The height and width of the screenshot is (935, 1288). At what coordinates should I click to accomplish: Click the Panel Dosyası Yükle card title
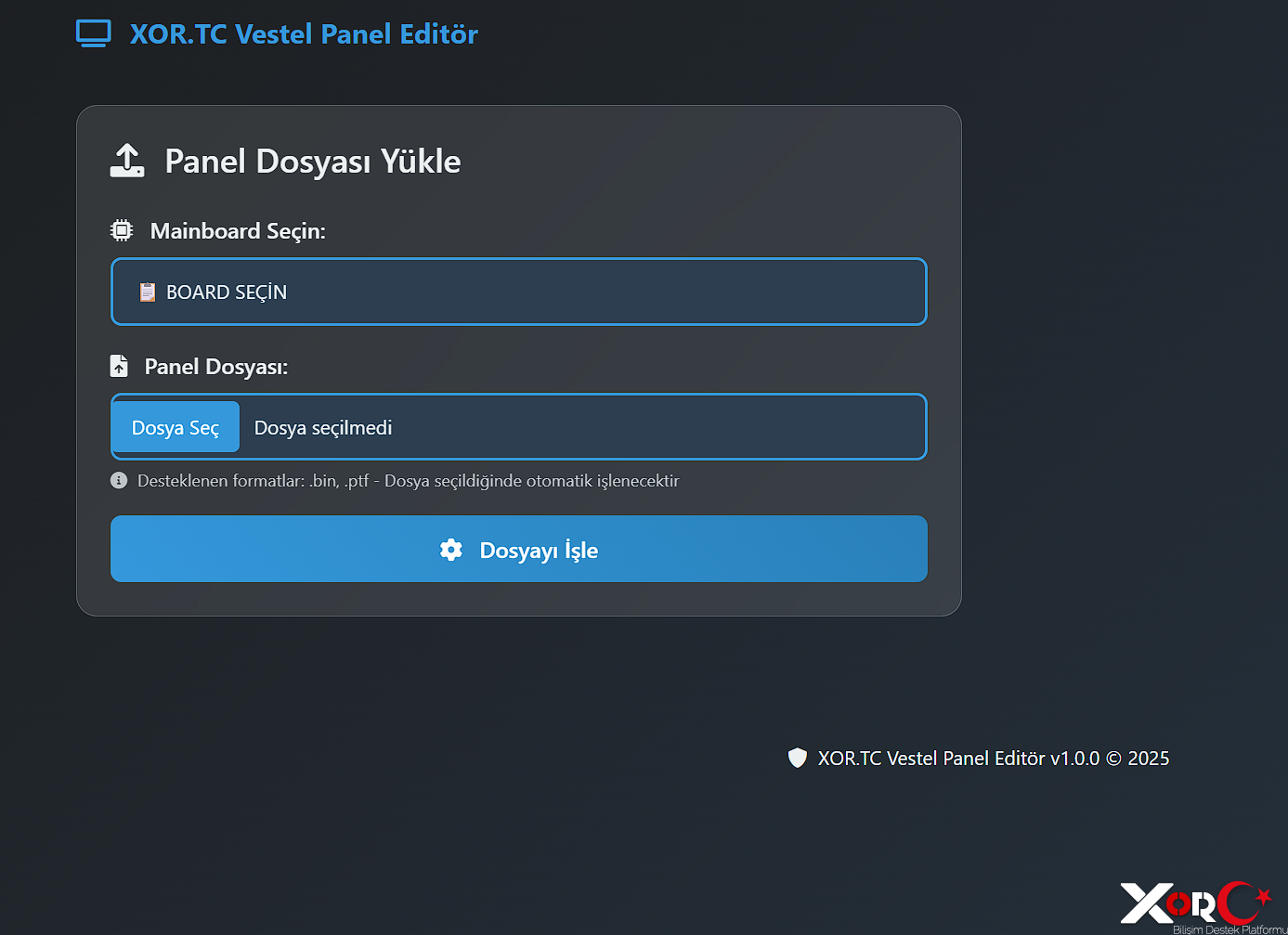pyautogui.click(x=312, y=161)
